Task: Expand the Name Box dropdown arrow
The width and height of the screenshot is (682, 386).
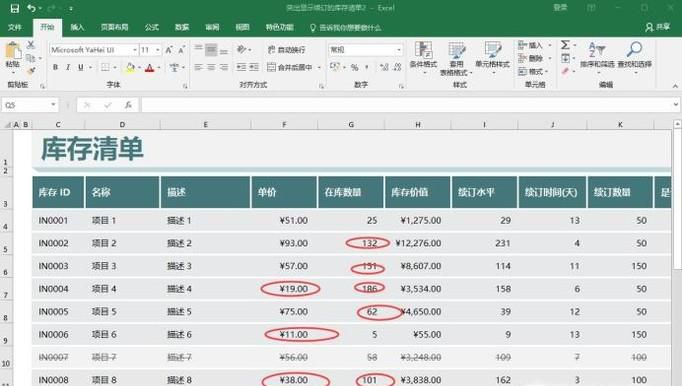Action: tap(53, 105)
